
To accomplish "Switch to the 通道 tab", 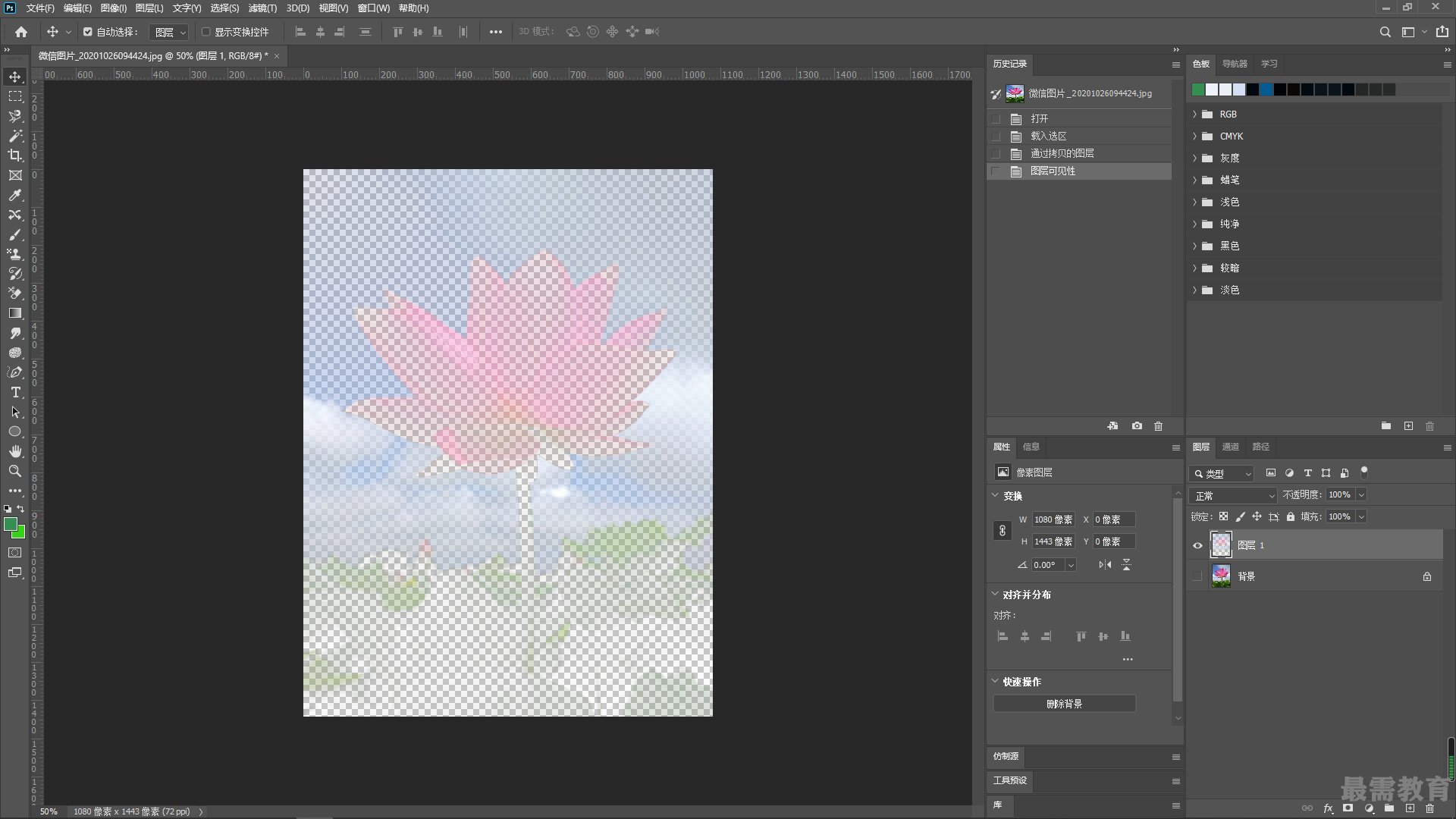I will (x=1230, y=447).
